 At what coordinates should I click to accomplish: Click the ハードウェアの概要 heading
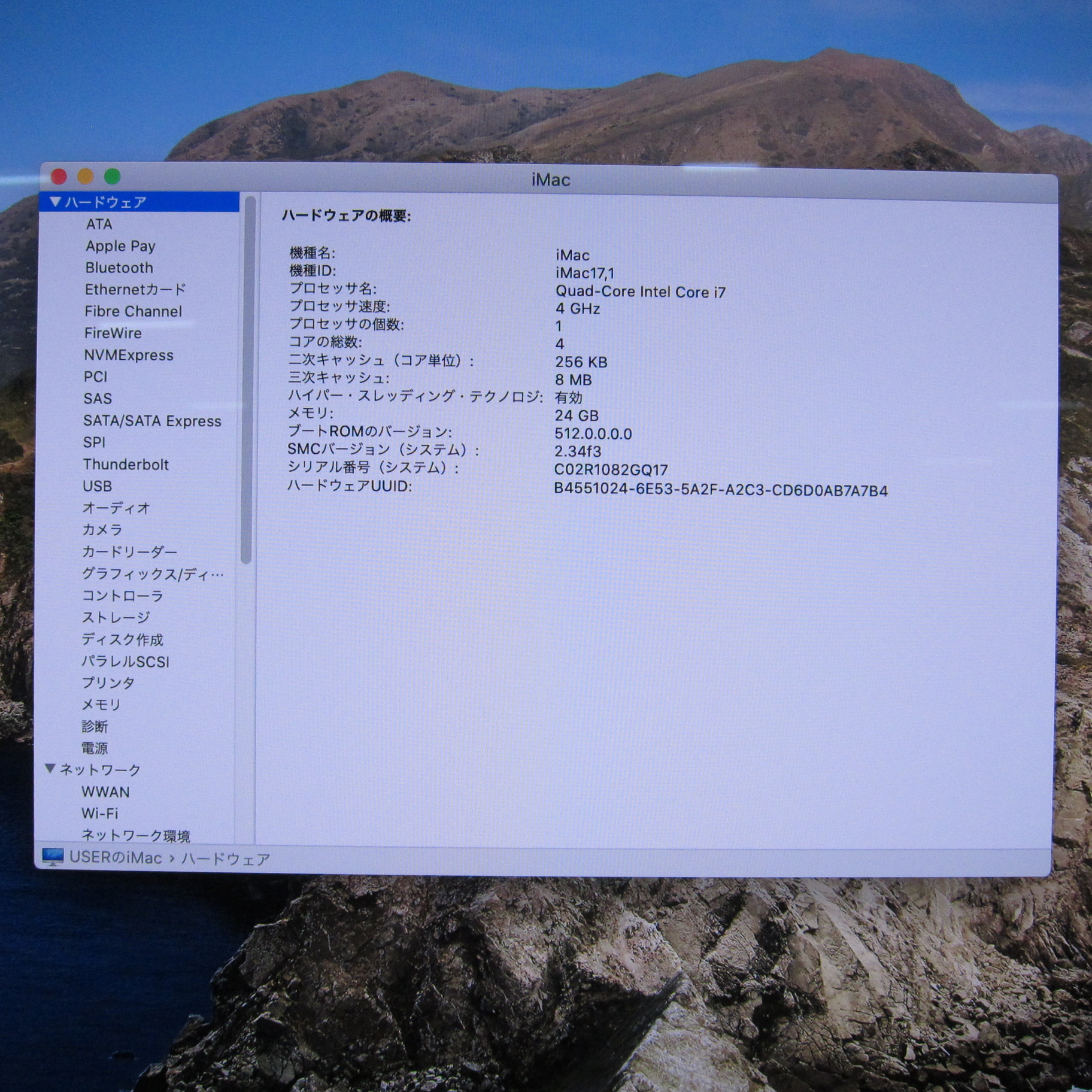(x=347, y=216)
